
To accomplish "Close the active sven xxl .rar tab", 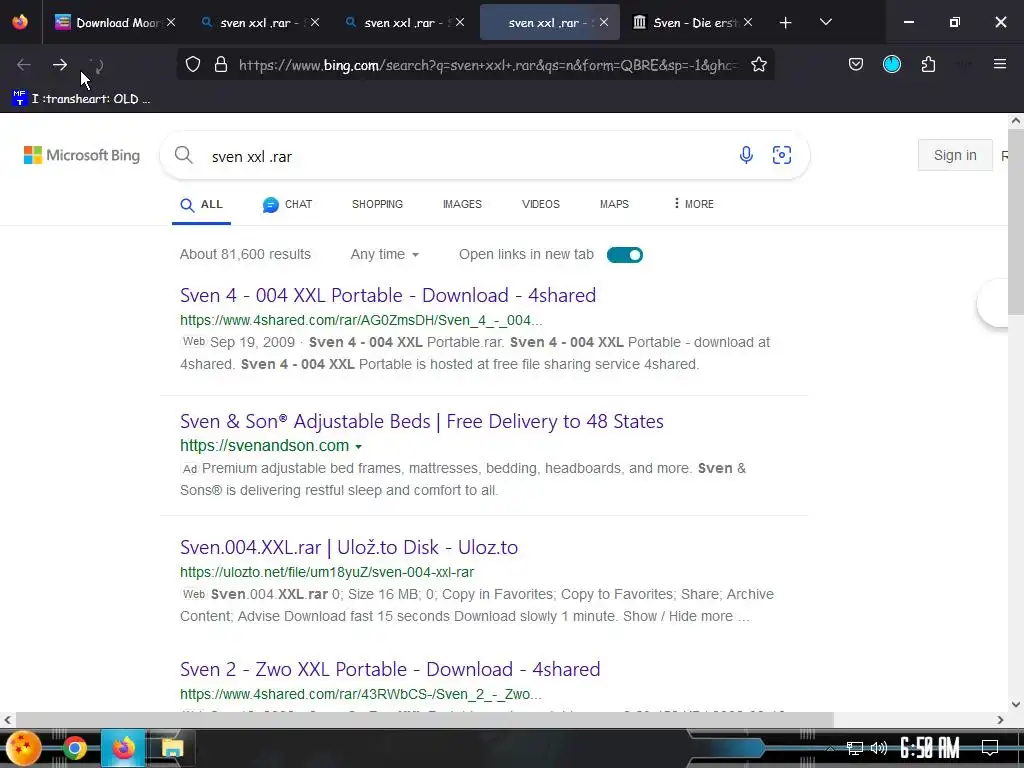I will 604,22.
